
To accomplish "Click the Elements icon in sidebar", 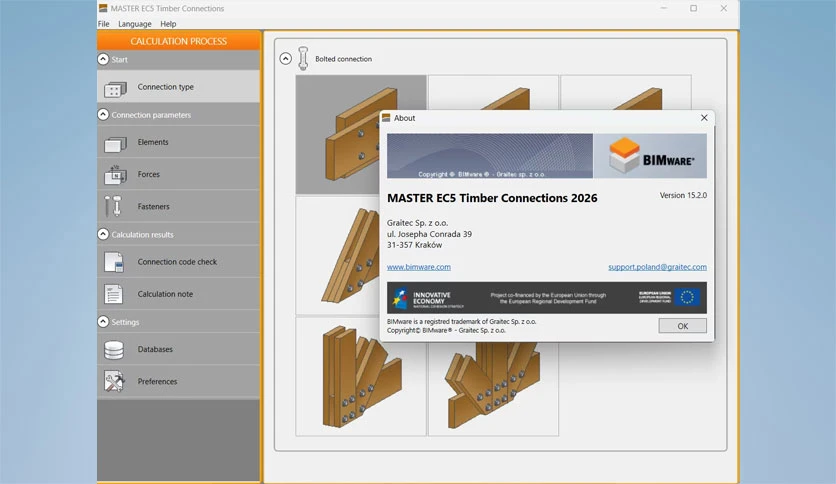I will pos(115,144).
